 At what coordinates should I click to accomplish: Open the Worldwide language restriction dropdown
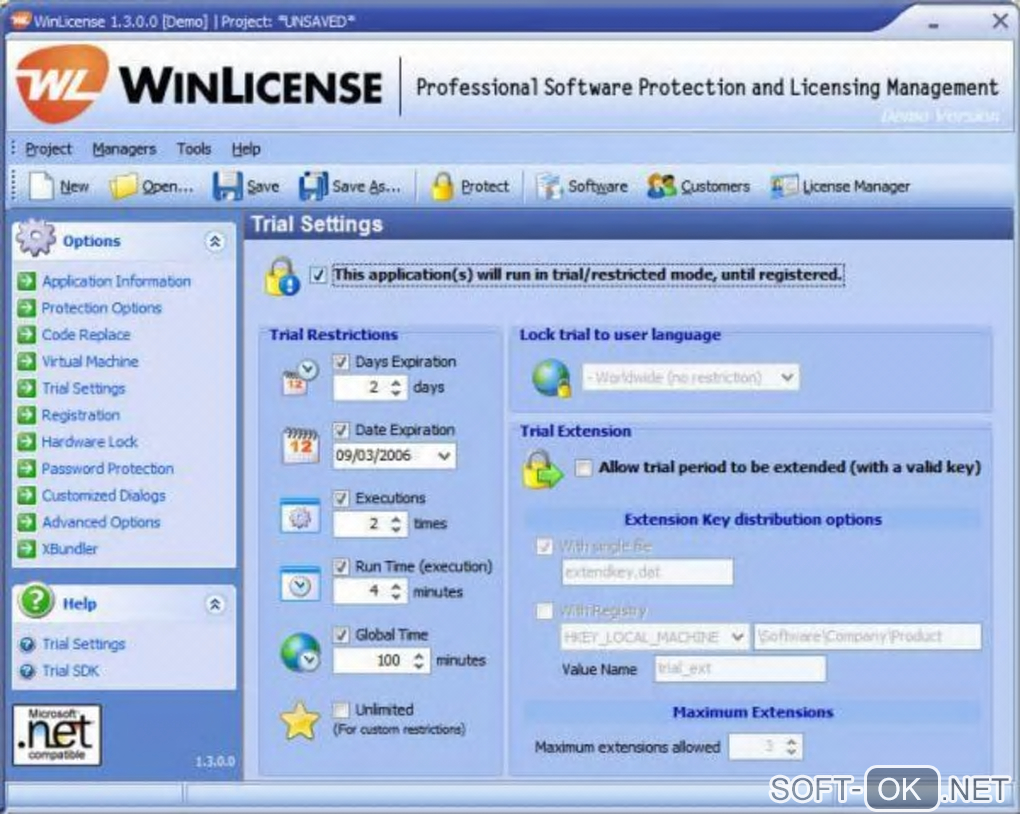(x=787, y=377)
